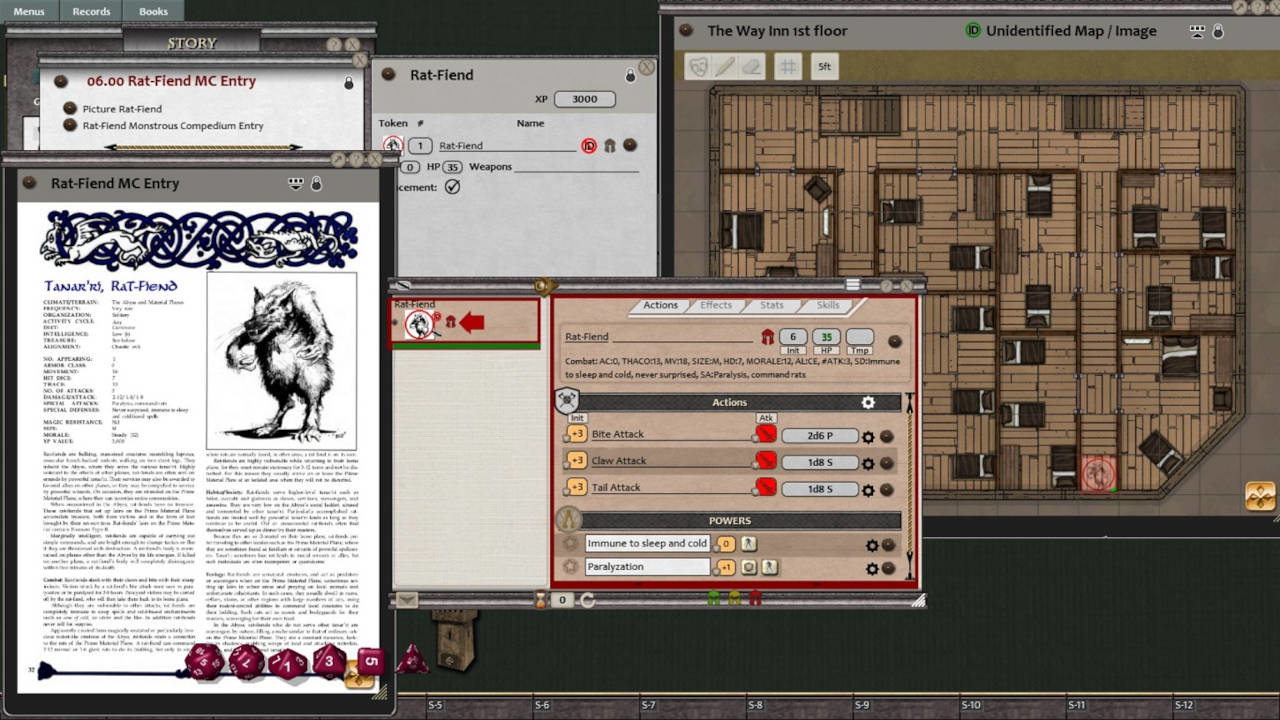
Task: Select the eraser tool on the map
Action: pos(752,67)
